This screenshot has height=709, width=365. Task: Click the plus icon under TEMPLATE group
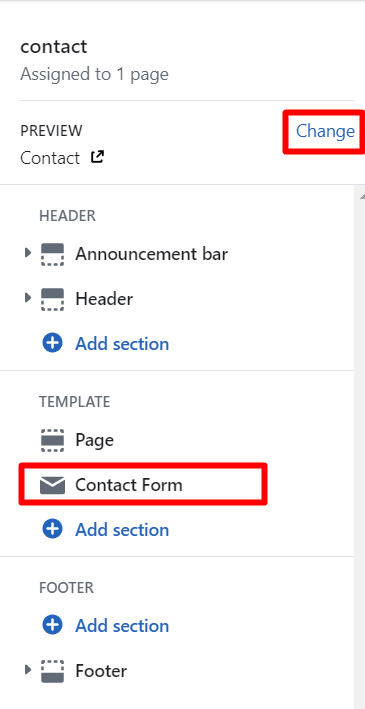pyautogui.click(x=52, y=529)
